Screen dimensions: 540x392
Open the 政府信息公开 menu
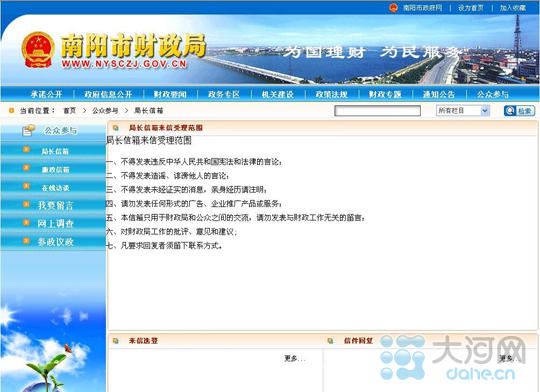click(x=108, y=94)
